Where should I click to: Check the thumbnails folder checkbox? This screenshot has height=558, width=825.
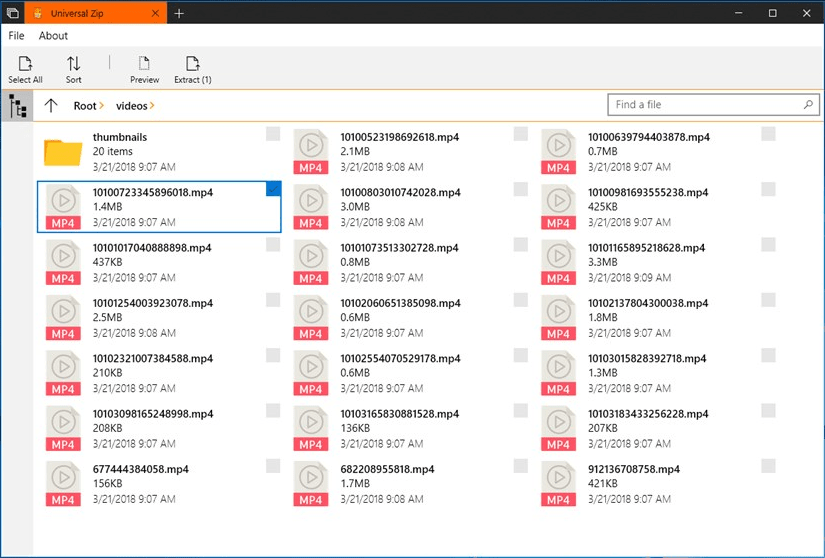pyautogui.click(x=273, y=134)
